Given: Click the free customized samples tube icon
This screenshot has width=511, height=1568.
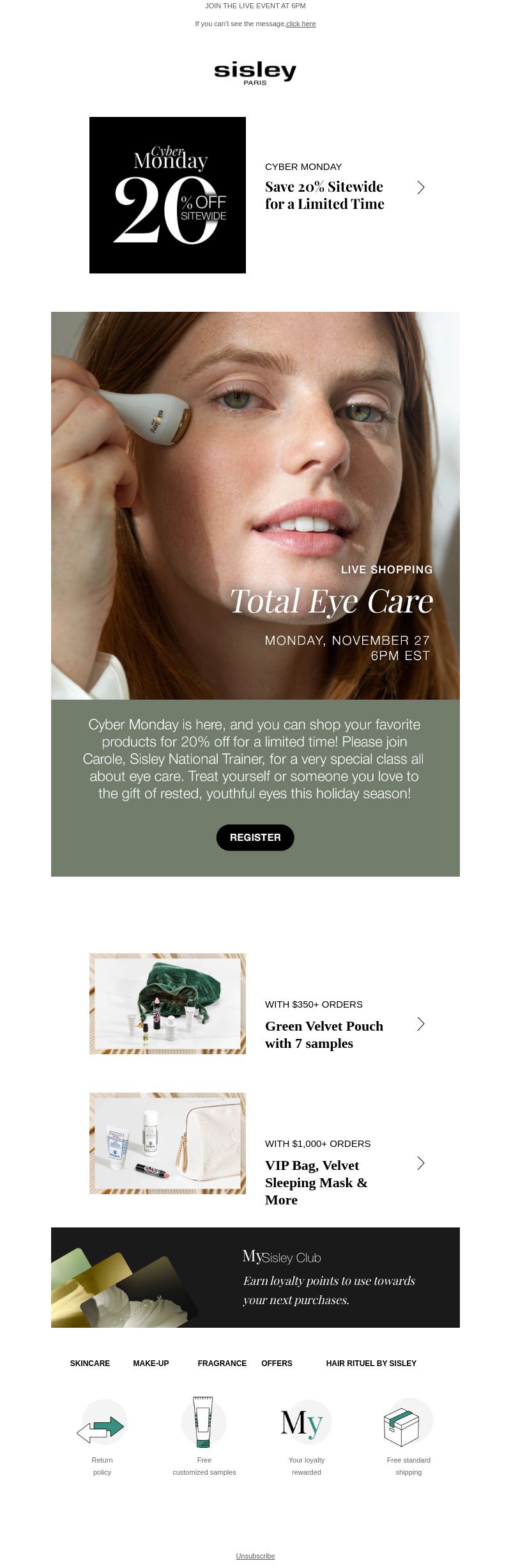Looking at the screenshot, I should (x=204, y=1422).
